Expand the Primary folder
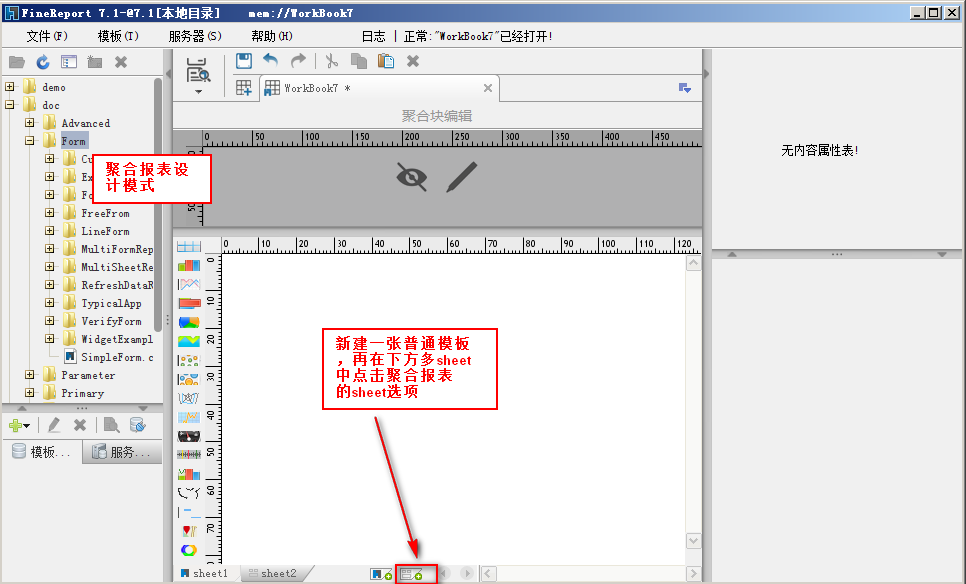 30,392
